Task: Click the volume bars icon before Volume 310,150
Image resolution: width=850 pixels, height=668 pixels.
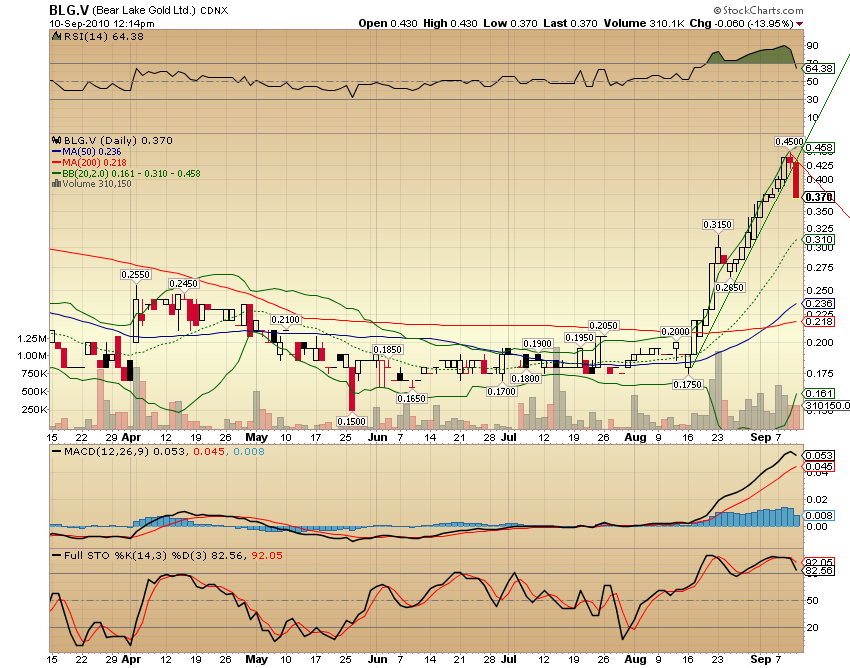Action: click(56, 184)
